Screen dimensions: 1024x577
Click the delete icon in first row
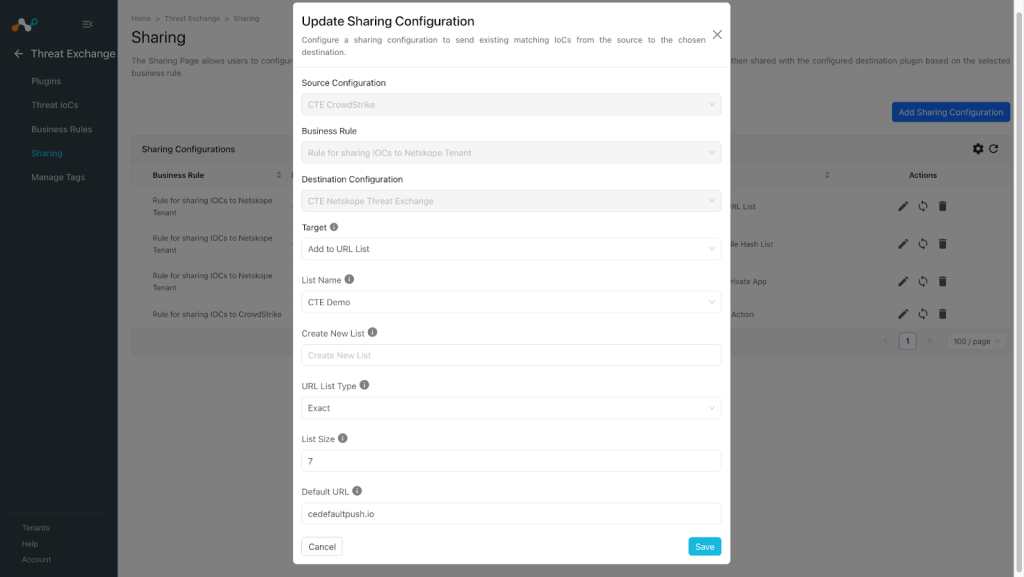(942, 206)
